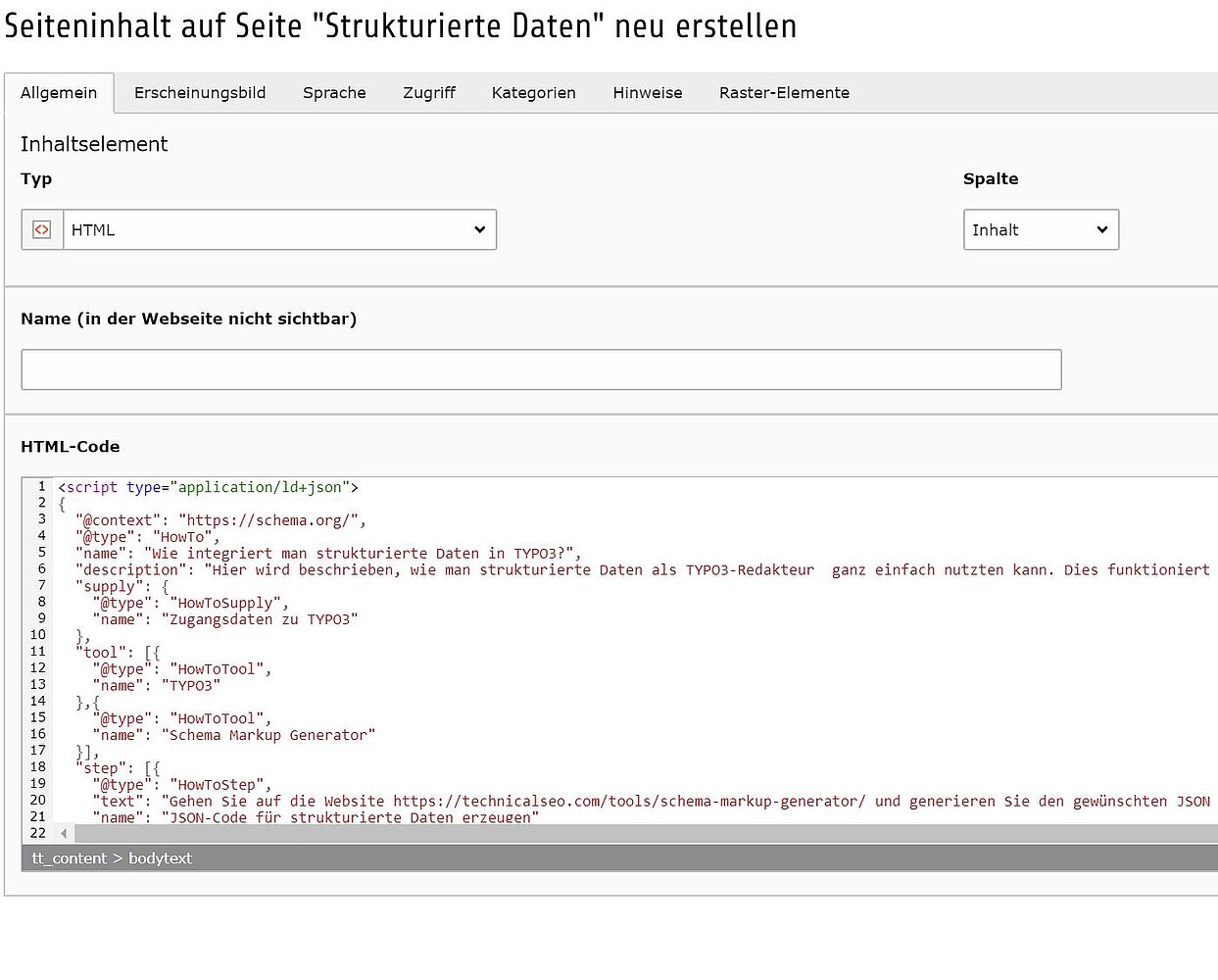Screen dimensions: 1218x980
Task: Click line number 11 in the editor gutter
Action: (x=38, y=652)
